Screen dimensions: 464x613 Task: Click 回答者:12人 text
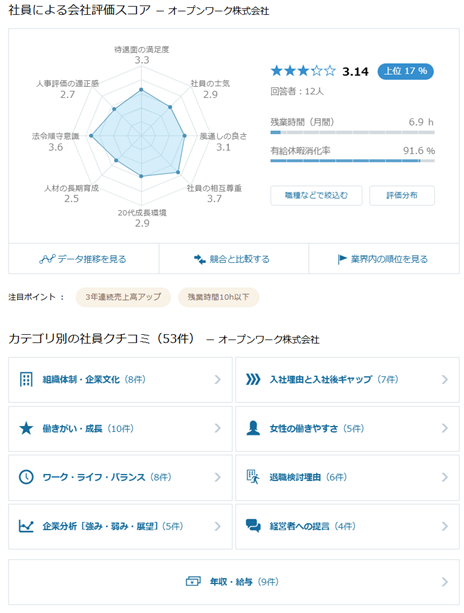[x=297, y=91]
